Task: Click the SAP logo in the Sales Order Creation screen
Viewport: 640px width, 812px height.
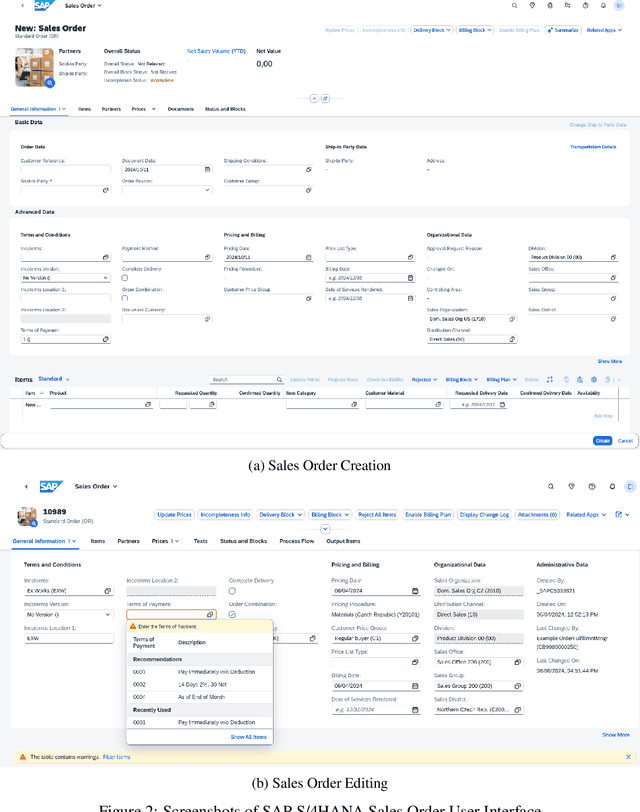Action: (x=44, y=6)
